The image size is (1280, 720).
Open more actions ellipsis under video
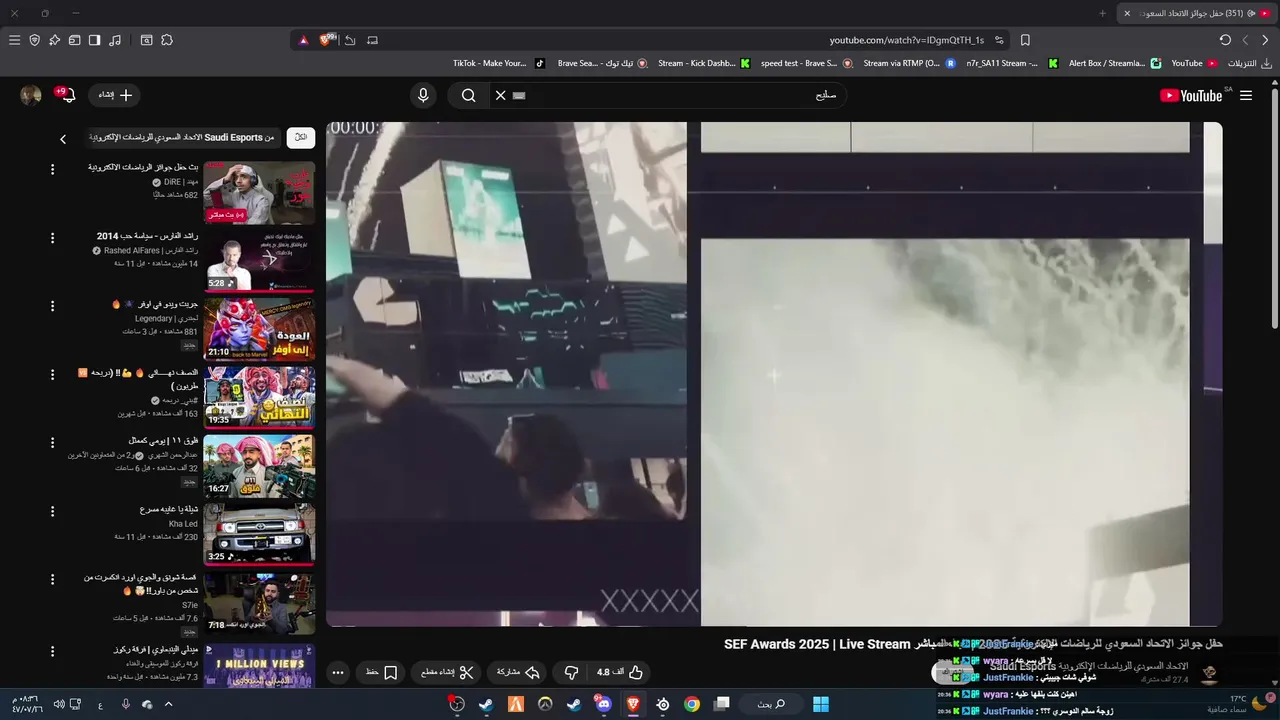point(338,672)
